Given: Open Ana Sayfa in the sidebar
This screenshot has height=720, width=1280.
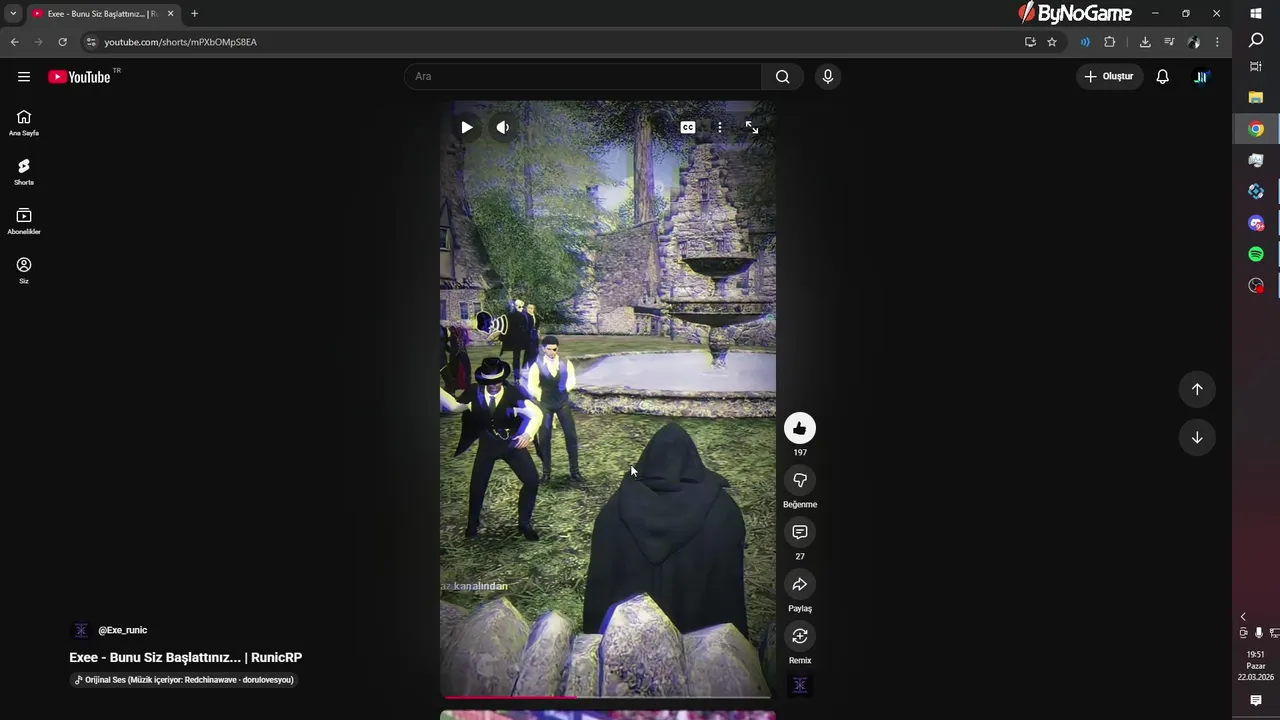Looking at the screenshot, I should click(24, 123).
